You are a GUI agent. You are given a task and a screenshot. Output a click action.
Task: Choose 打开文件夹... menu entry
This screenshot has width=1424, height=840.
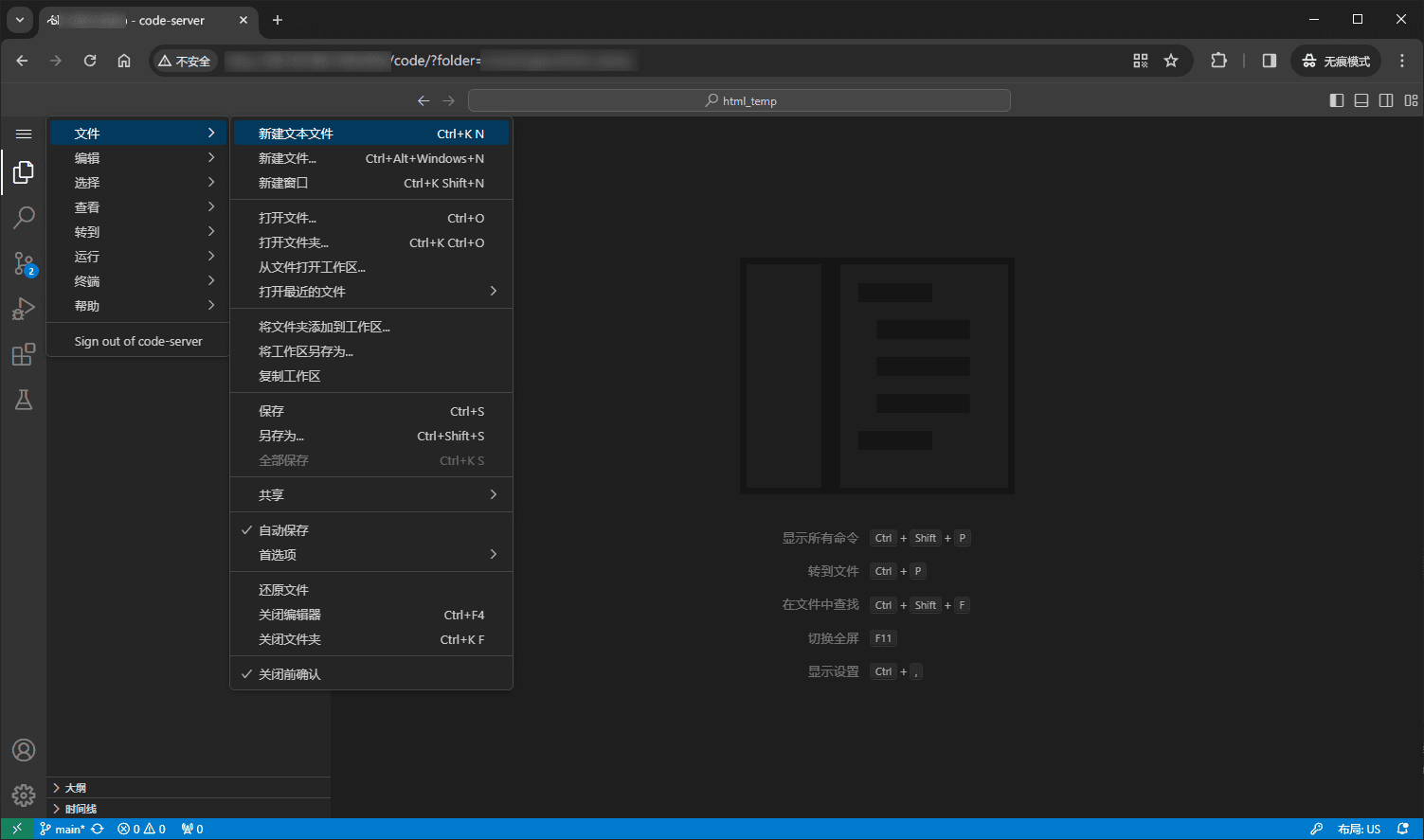[x=371, y=242]
